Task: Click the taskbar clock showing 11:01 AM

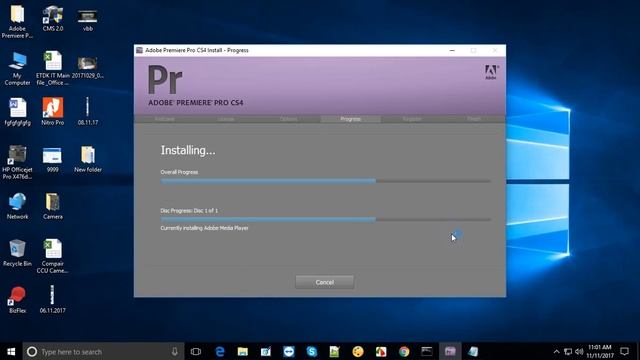Action: [x=600, y=351]
